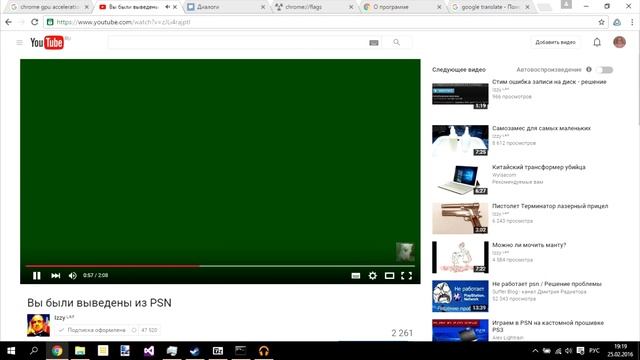
Task: Open video 'Стим ошибка записи на диск - решение'
Action: (549, 82)
